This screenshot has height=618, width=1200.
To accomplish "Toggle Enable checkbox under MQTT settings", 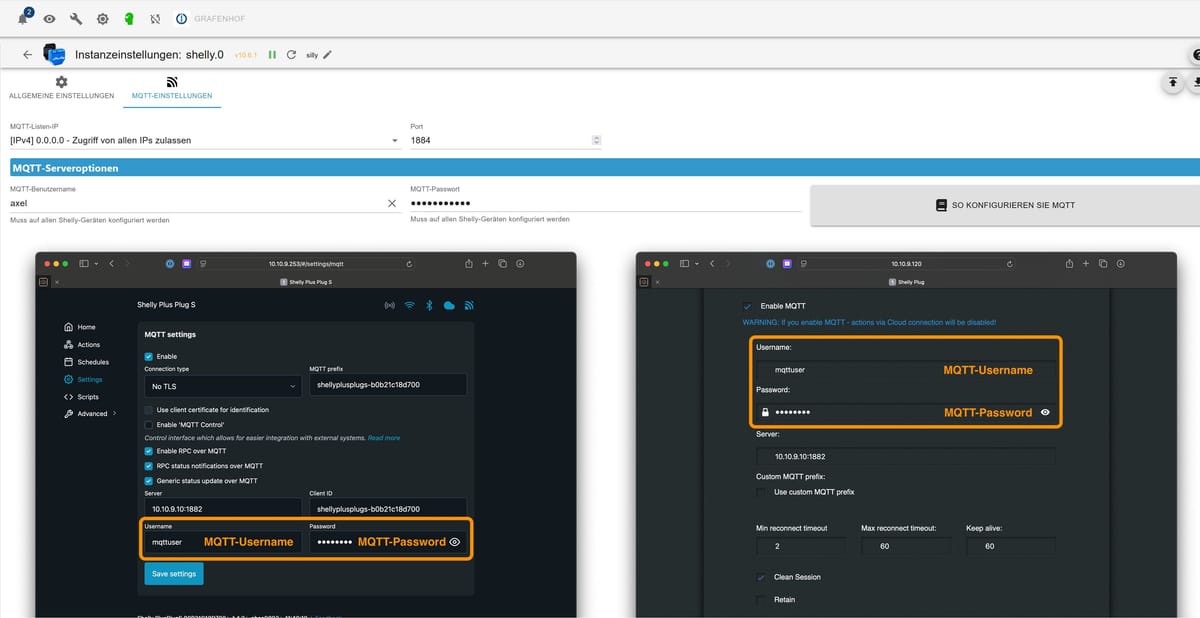I will [149, 356].
